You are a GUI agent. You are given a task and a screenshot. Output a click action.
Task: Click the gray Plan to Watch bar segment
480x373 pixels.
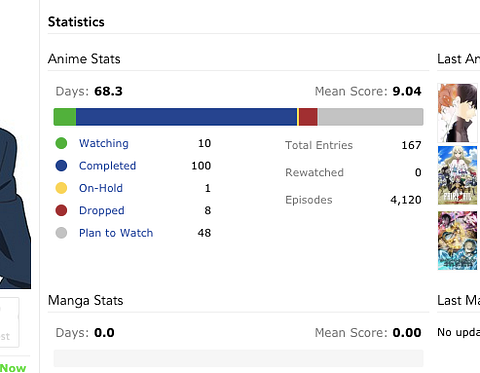(x=371, y=117)
